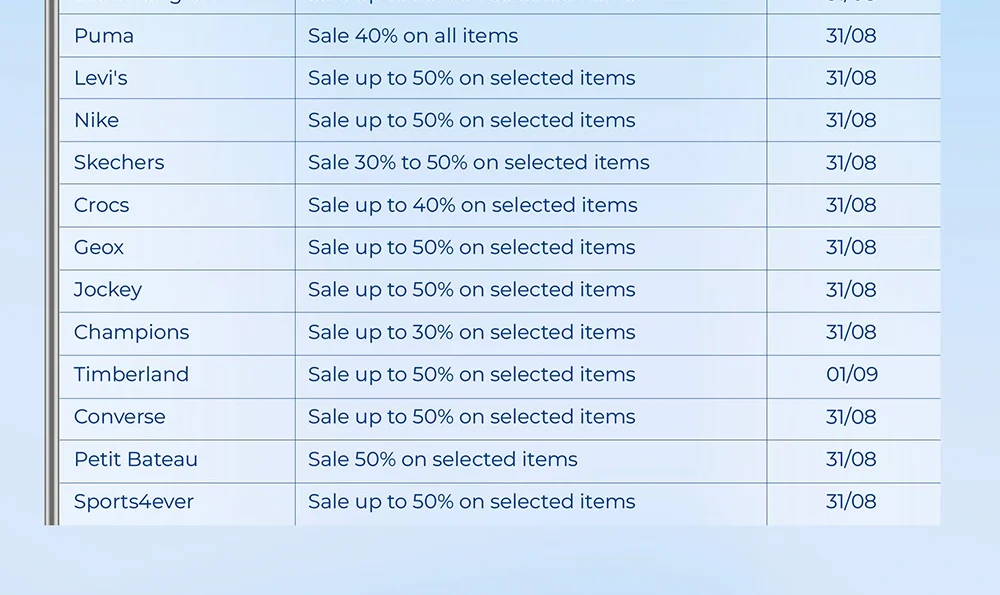Image resolution: width=1000 pixels, height=595 pixels.
Task: Click the Petit Bateau brand name
Action: (136, 459)
